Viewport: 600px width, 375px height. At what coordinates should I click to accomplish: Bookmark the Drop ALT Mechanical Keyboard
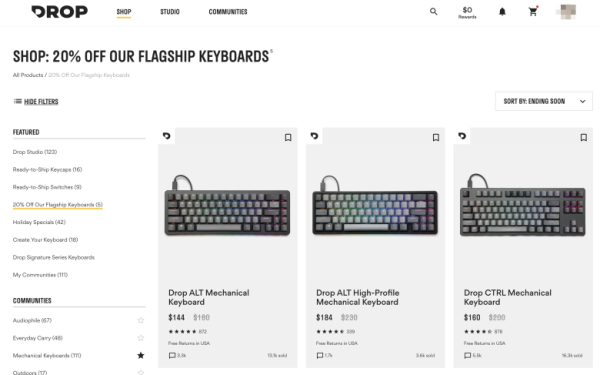point(288,137)
